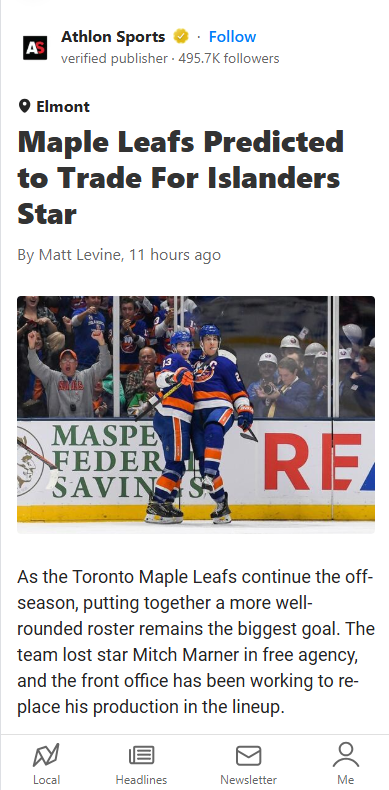Image resolution: width=389 pixels, height=790 pixels.
Task: Open the Newsletter envelope icon
Action: (x=248, y=756)
